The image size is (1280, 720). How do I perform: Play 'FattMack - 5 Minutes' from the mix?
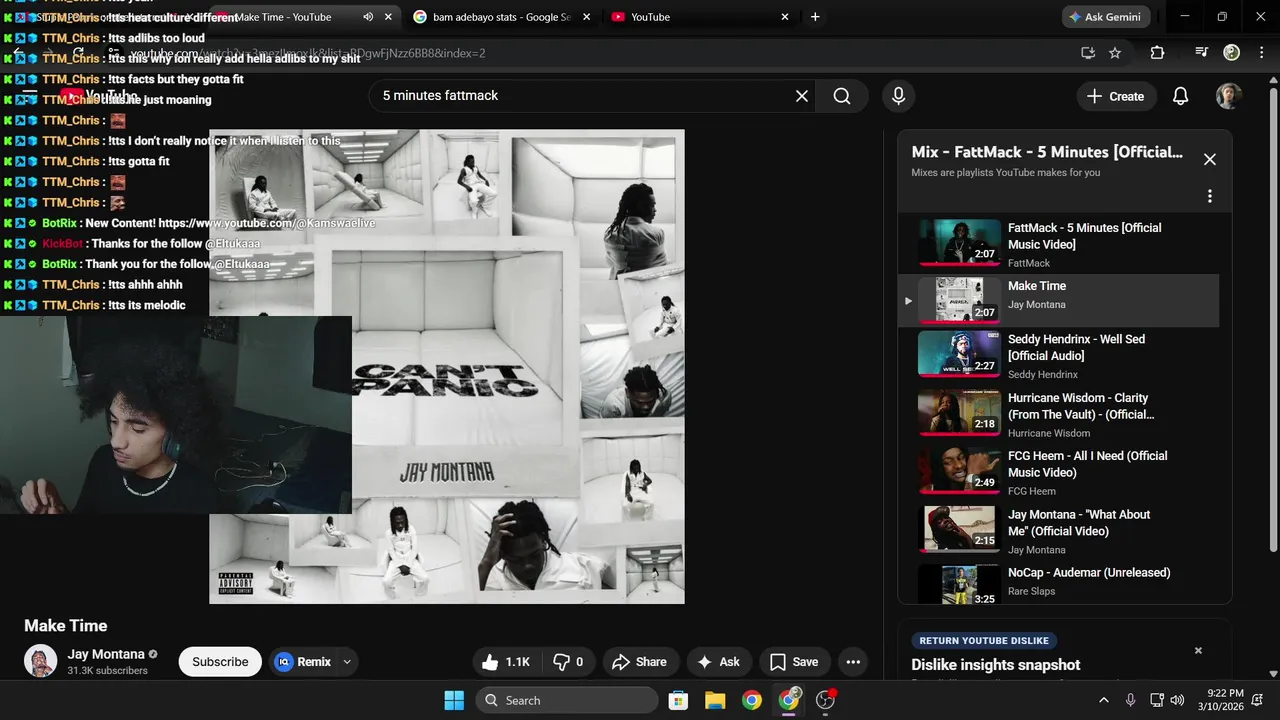pos(1058,243)
